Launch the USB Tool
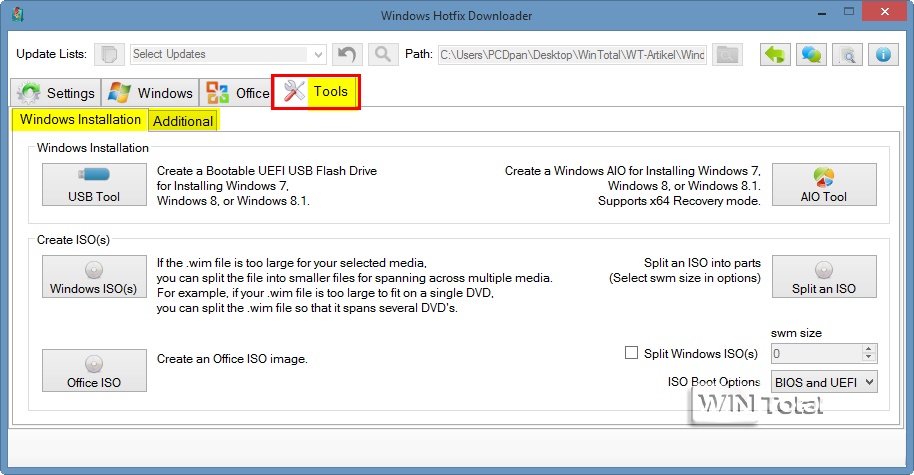Image resolution: width=914 pixels, height=475 pixels. tap(94, 184)
